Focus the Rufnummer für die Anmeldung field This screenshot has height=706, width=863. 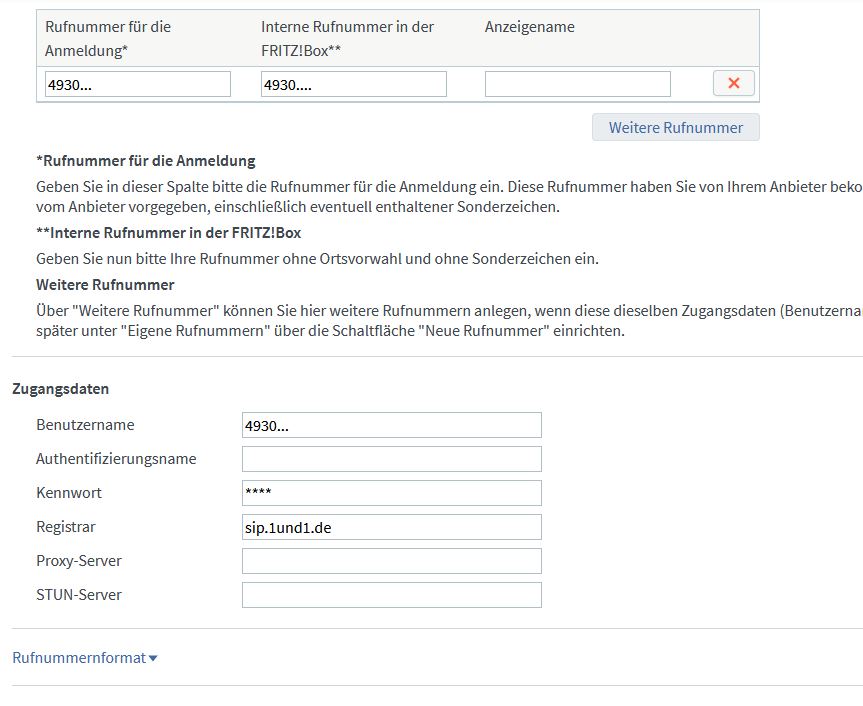(138, 84)
